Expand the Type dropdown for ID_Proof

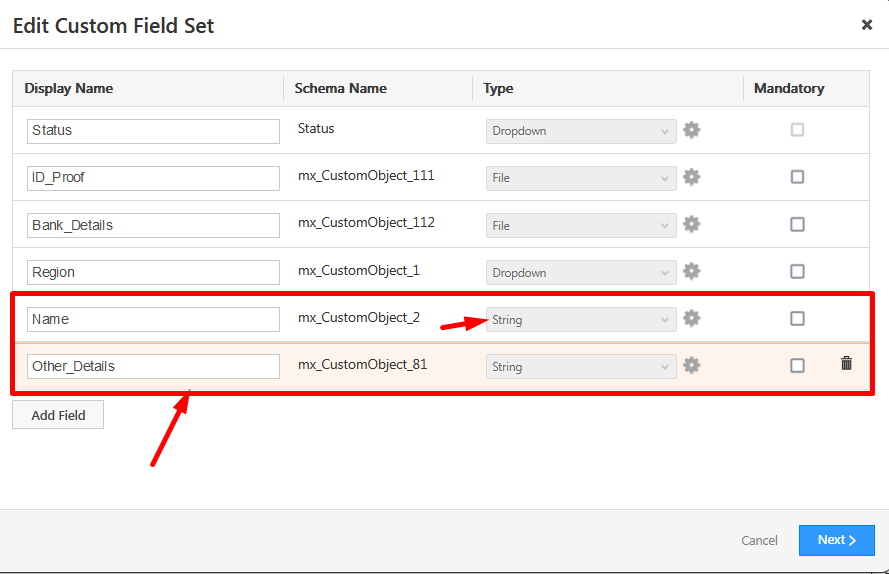click(x=580, y=178)
